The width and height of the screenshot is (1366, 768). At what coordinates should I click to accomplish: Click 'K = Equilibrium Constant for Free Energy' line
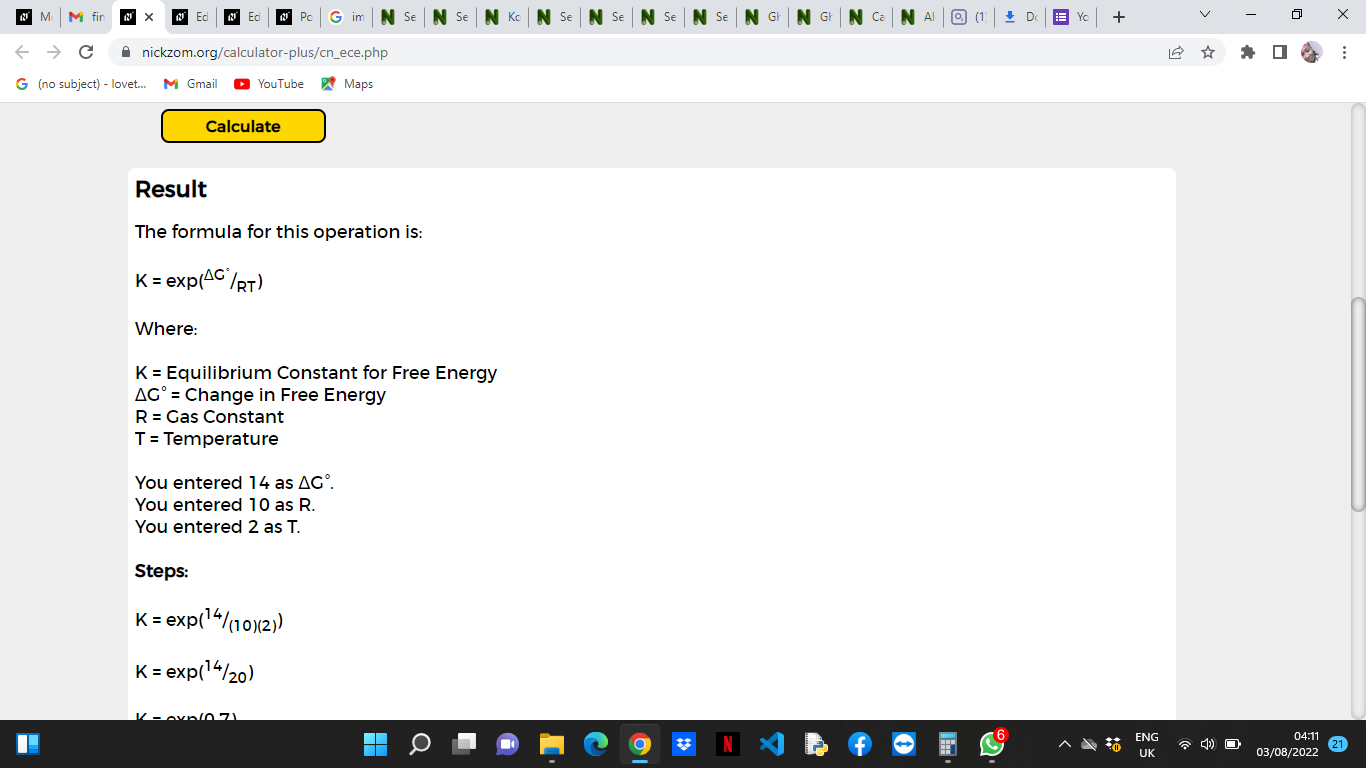(x=316, y=373)
